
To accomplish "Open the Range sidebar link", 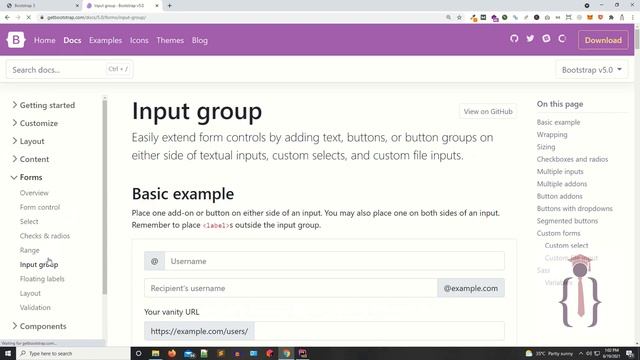I will click(x=30, y=250).
